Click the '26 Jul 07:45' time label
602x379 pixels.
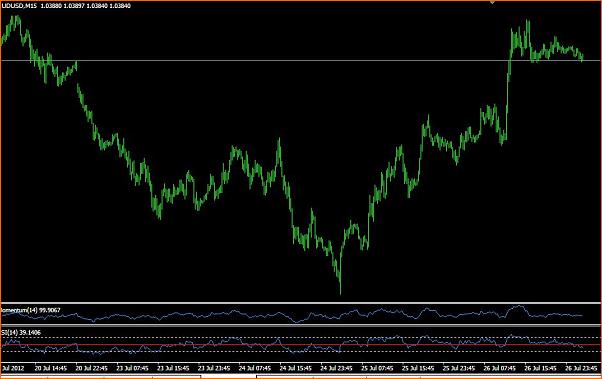pos(499,368)
